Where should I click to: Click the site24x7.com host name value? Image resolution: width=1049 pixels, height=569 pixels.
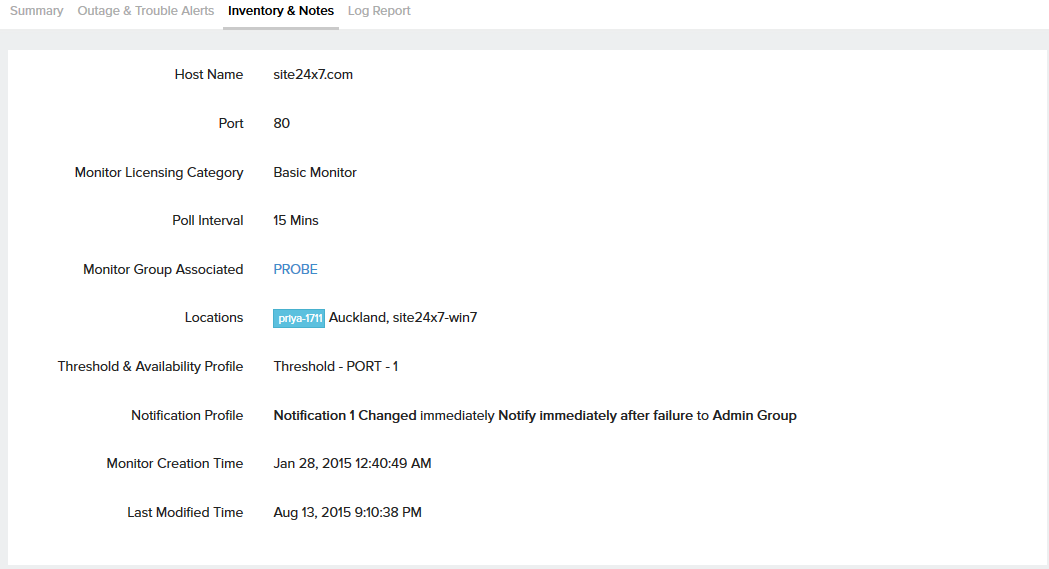(x=313, y=74)
